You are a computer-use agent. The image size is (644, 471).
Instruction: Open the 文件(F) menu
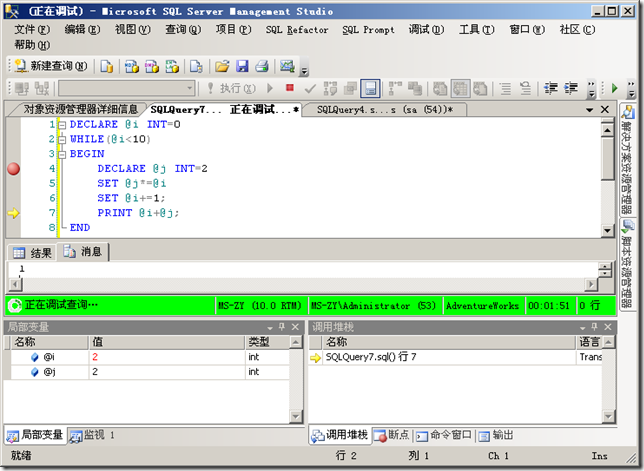(32, 30)
